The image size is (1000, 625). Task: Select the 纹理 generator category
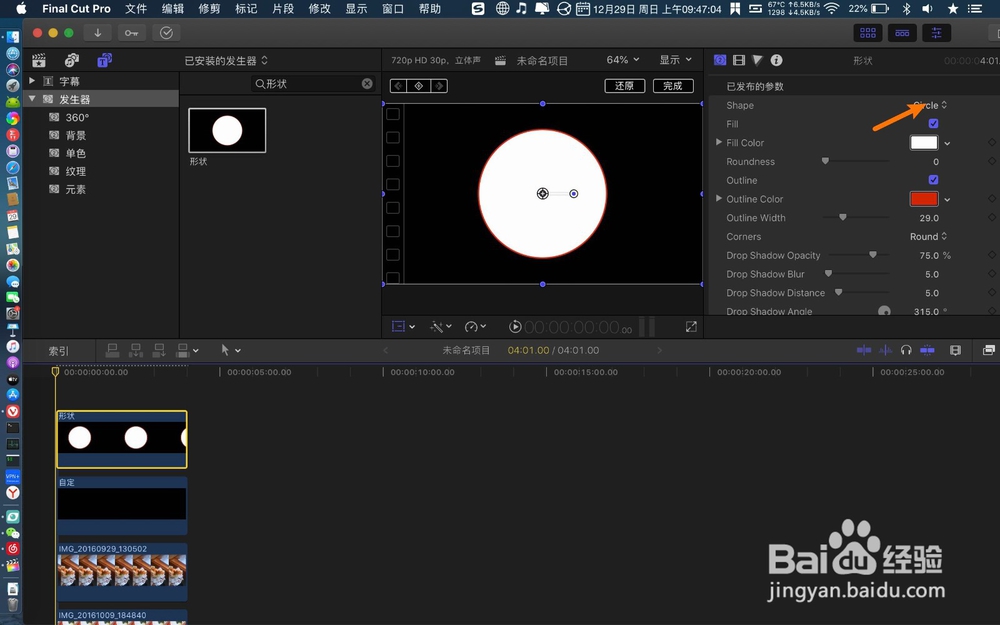click(75, 171)
